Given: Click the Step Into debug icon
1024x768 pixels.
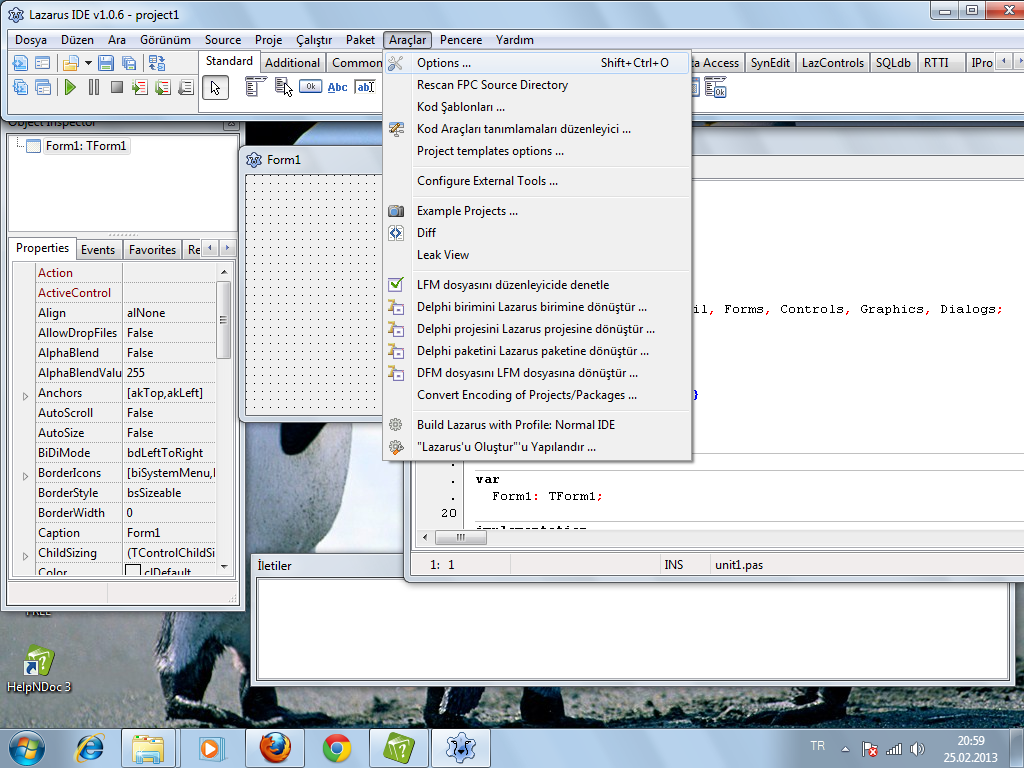Looking at the screenshot, I should coord(140,87).
